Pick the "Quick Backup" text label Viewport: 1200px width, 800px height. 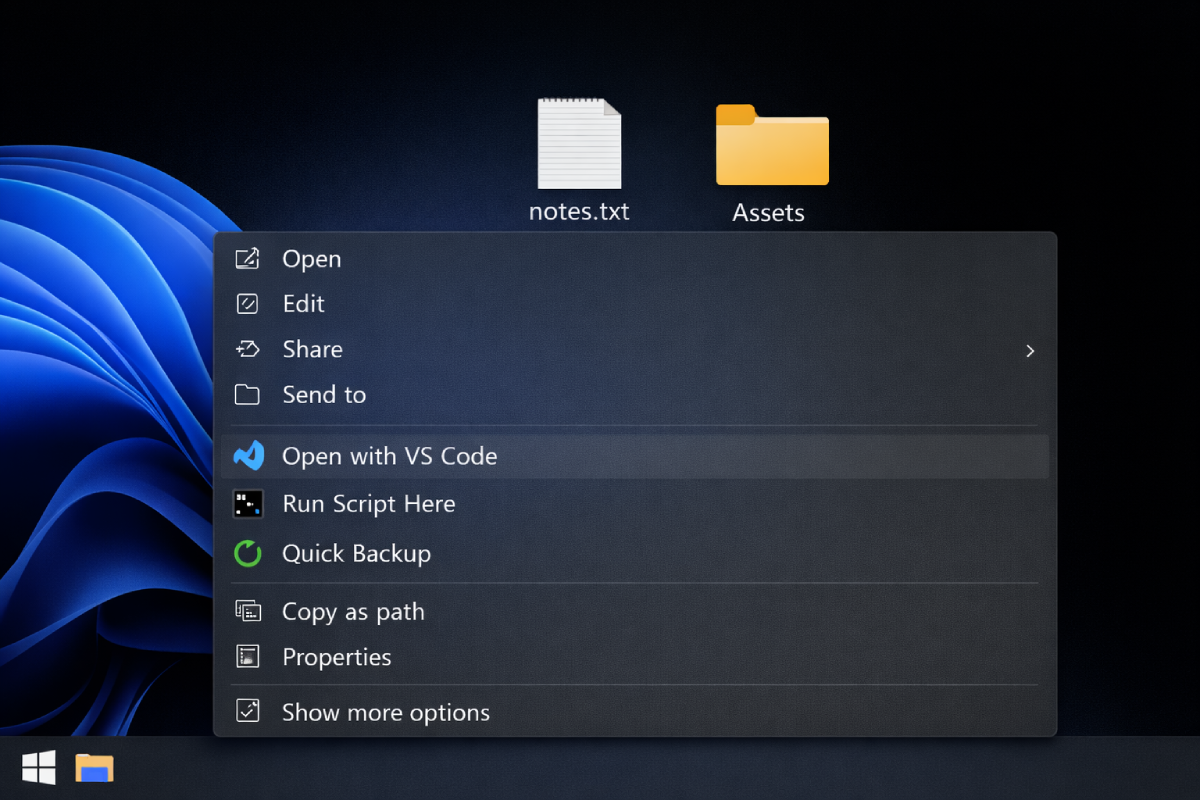pos(357,553)
